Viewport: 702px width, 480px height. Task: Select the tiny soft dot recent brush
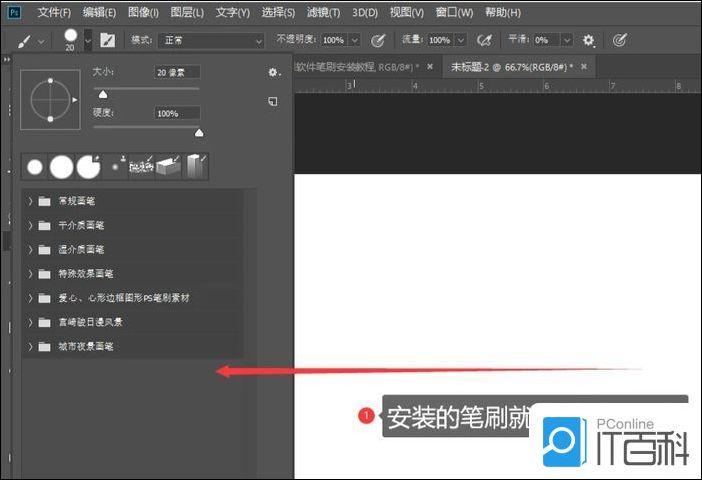click(x=116, y=167)
